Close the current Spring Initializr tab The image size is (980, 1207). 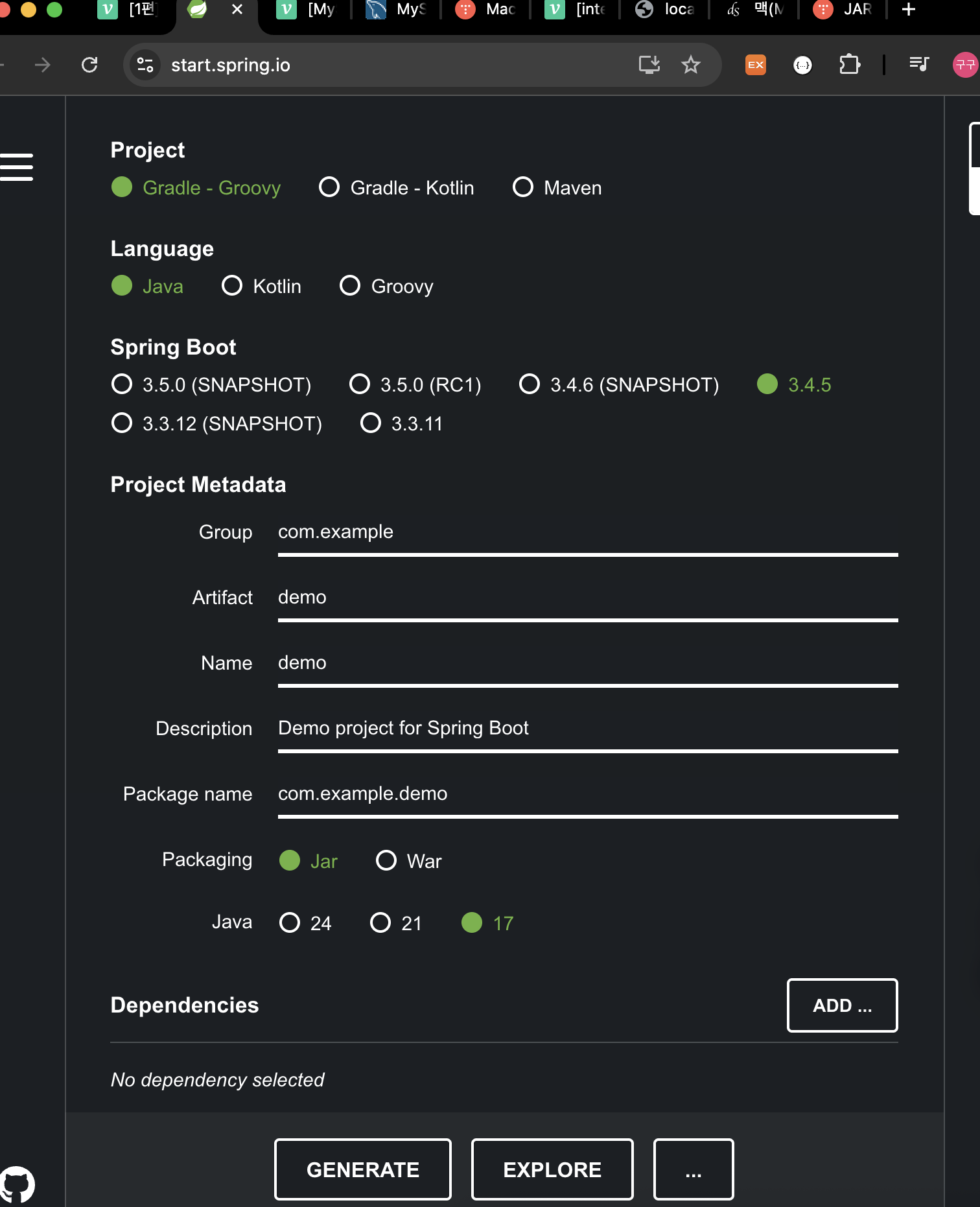pos(237,10)
